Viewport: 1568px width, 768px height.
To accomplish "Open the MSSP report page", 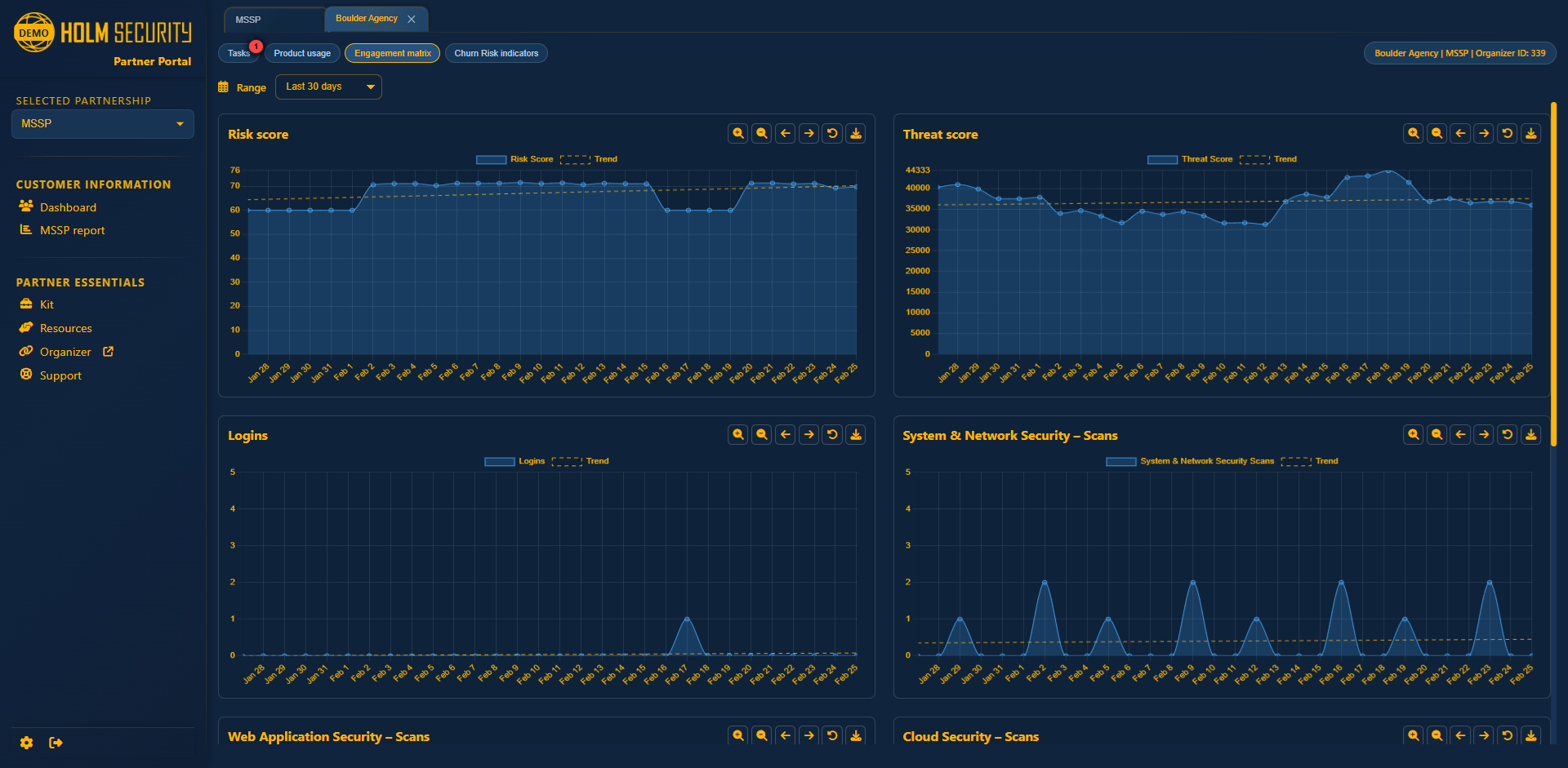I will click(73, 230).
